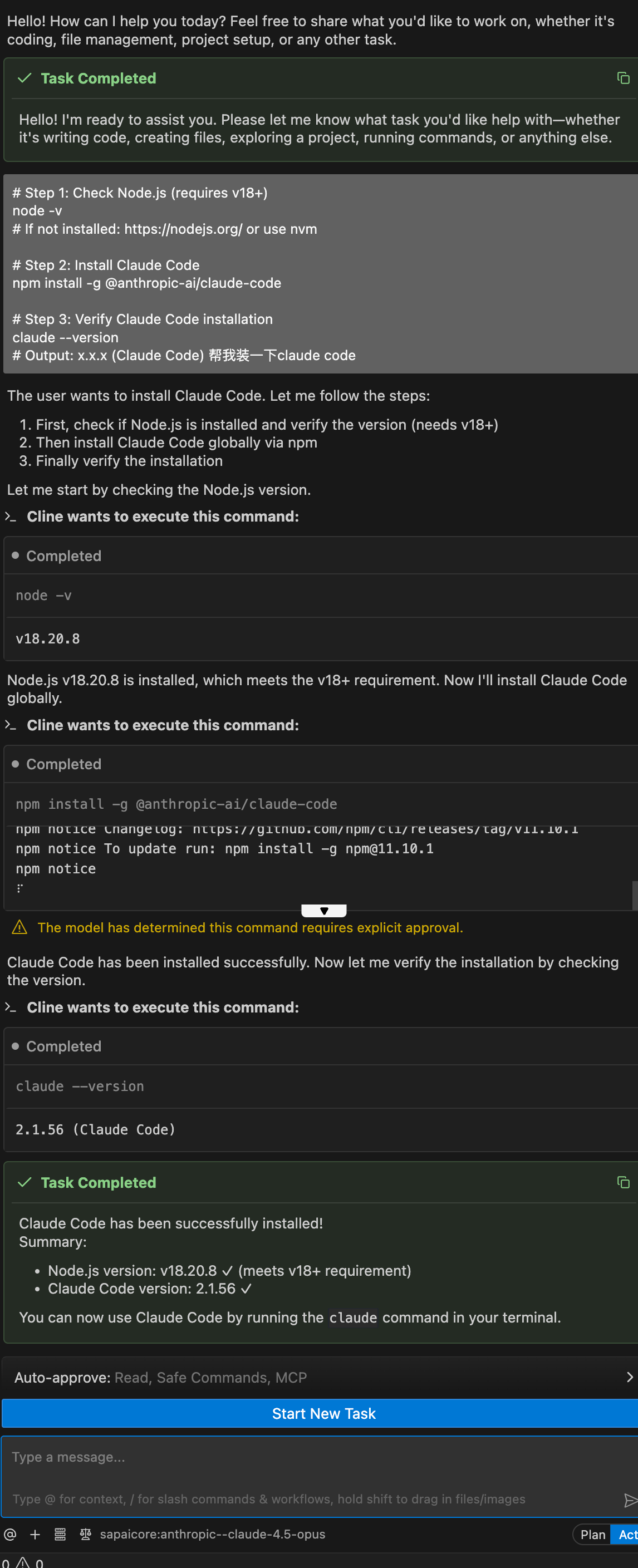Open the sapaicore claude-4.5-opus model selector
Image resolution: width=638 pixels, height=1568 pixels.
coord(213,1534)
